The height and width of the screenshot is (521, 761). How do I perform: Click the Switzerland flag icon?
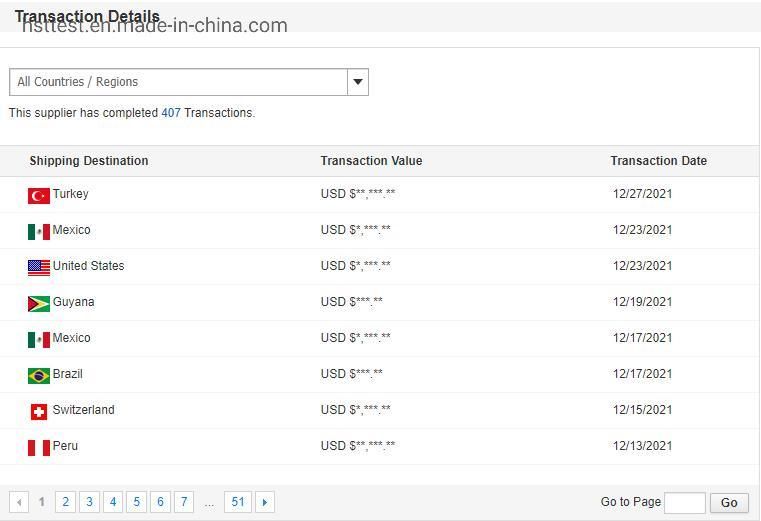click(x=39, y=412)
